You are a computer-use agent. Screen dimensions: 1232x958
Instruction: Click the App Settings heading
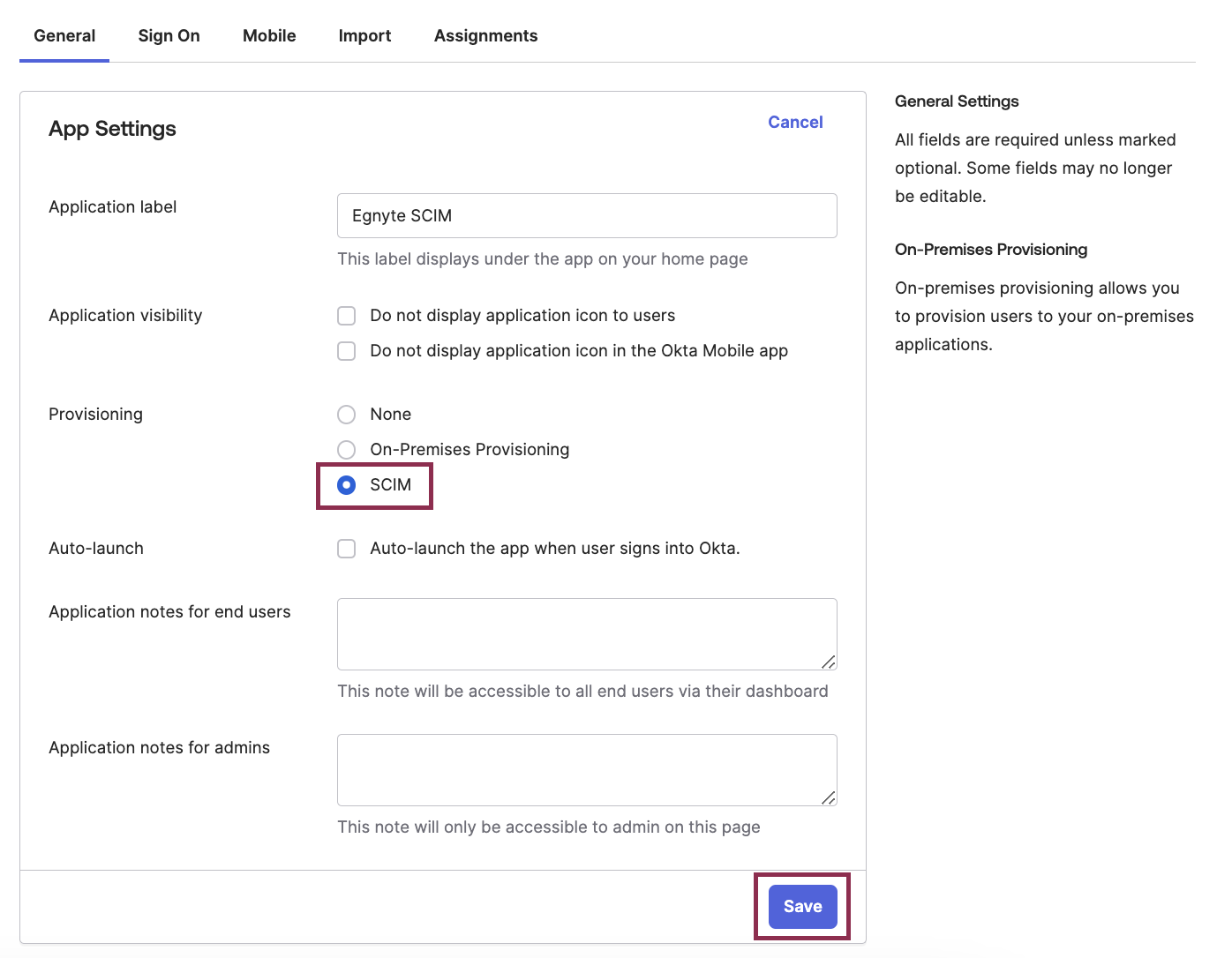(111, 129)
